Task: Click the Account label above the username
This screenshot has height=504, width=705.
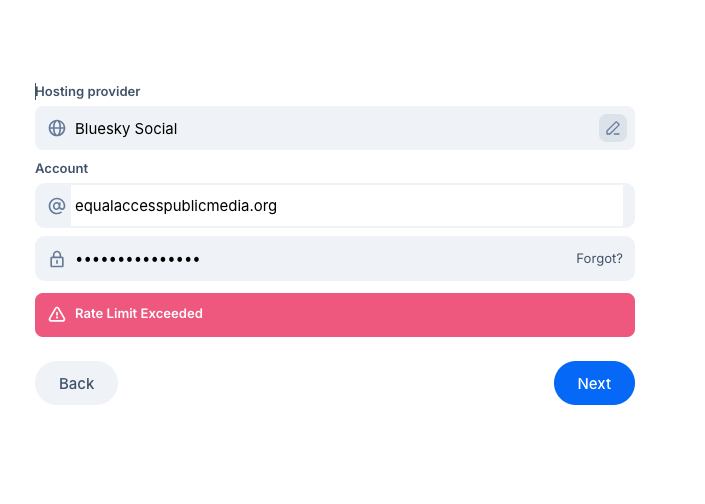Action: [x=62, y=168]
